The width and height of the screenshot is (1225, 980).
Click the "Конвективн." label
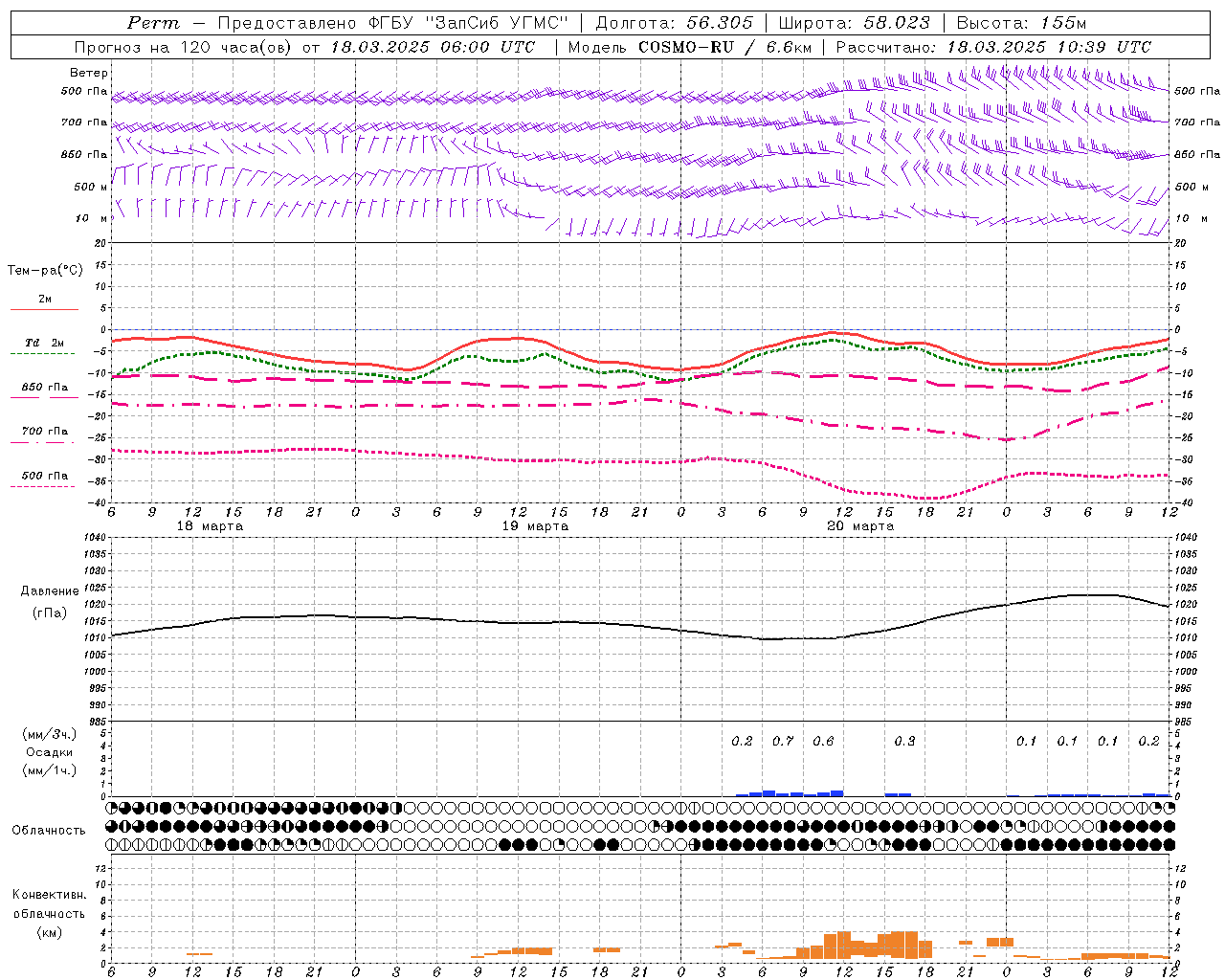[x=49, y=895]
